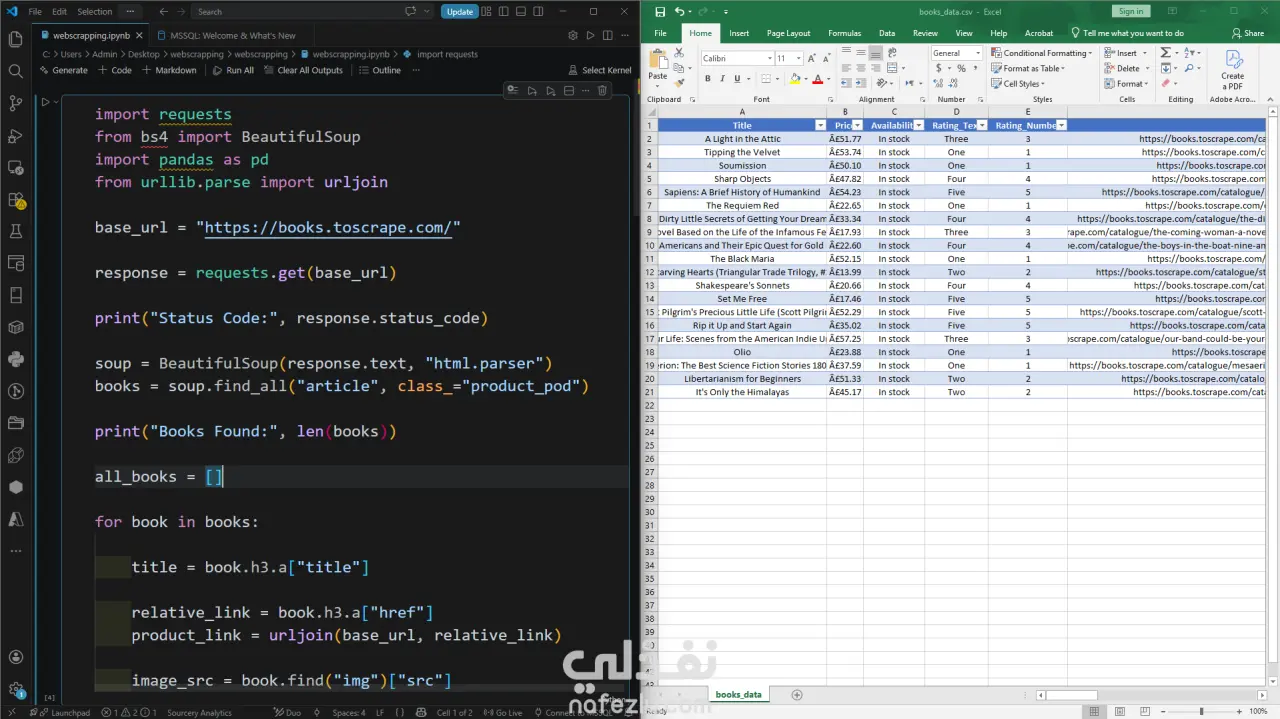Split the notebook cell
Screen dimensions: 1280x719
pyautogui.click(x=568, y=90)
